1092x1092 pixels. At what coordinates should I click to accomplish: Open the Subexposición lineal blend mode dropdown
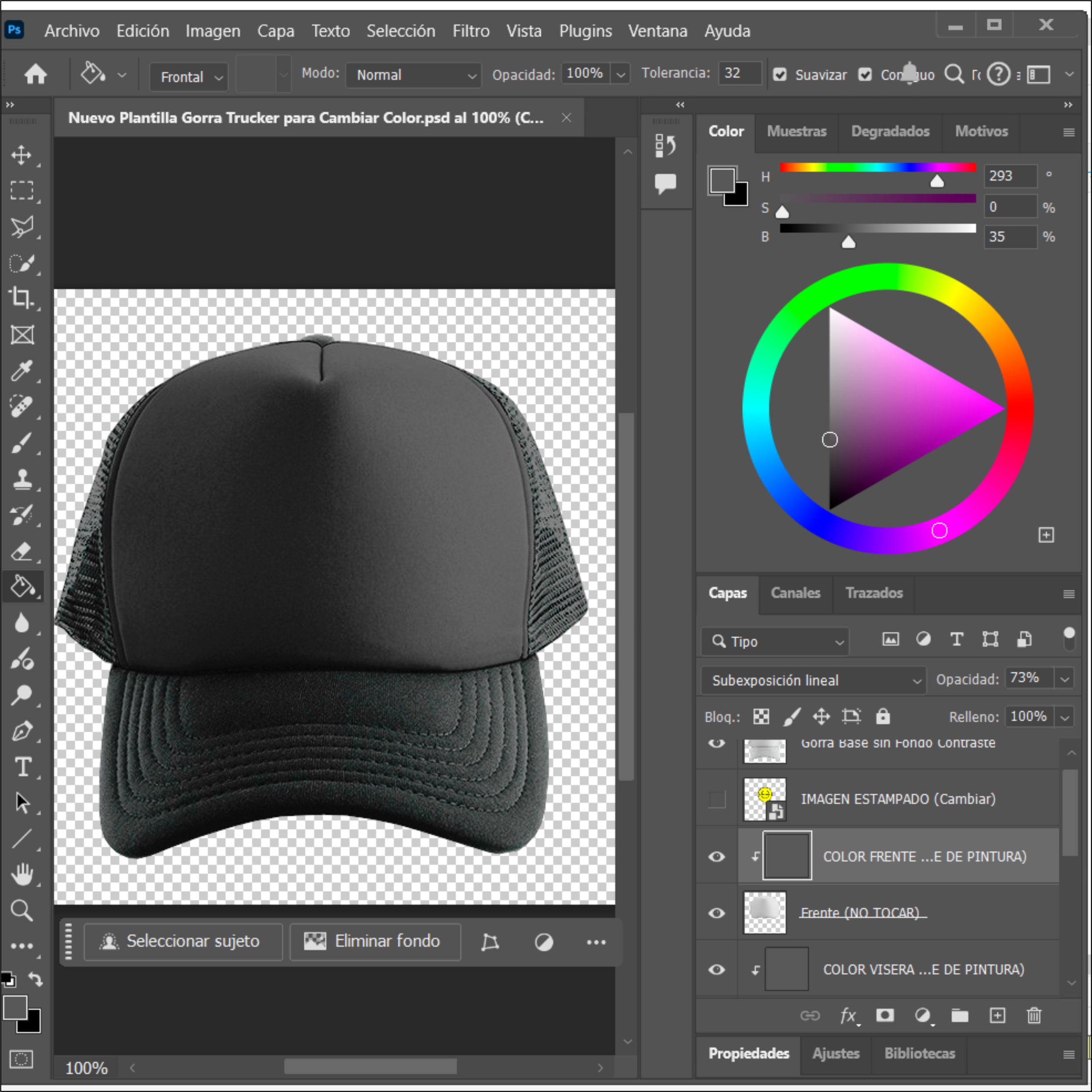pyautogui.click(x=814, y=680)
